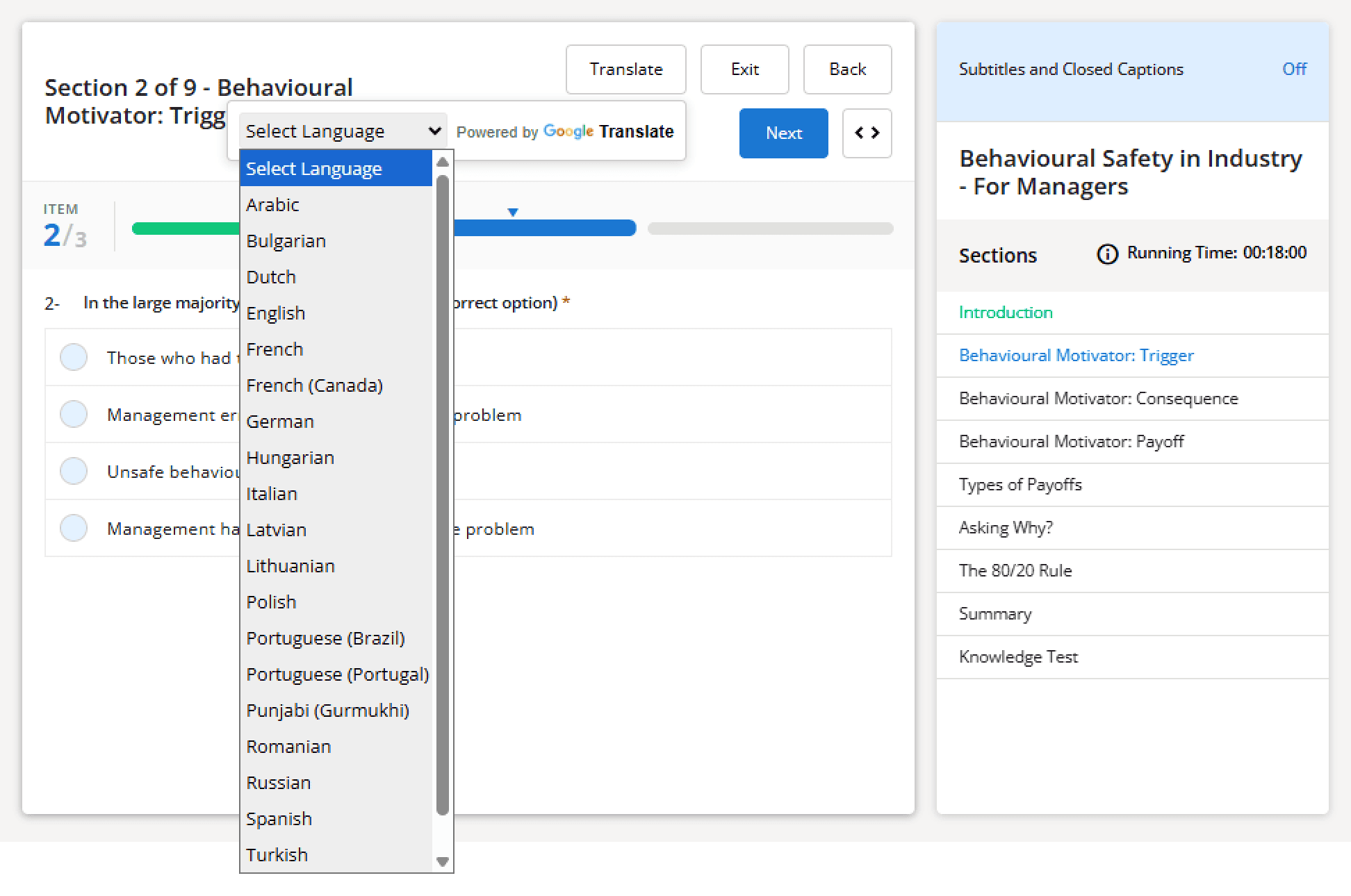Click the Back button
1351x896 pixels.
(848, 69)
